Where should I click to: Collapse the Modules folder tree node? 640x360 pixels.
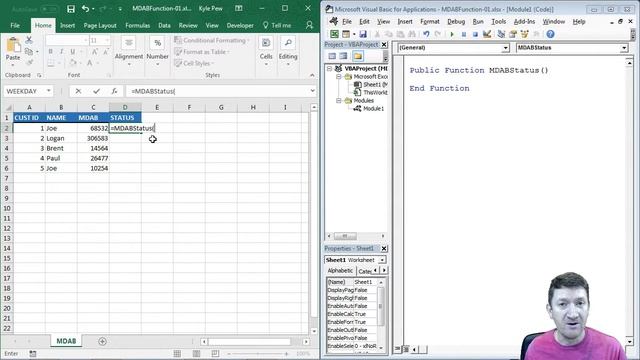click(338, 100)
